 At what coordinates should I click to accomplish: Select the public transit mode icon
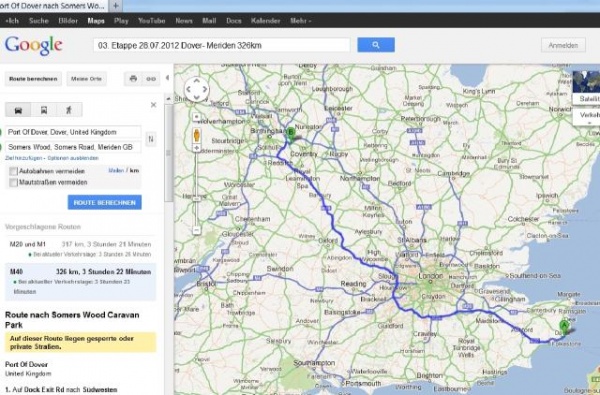(44, 110)
